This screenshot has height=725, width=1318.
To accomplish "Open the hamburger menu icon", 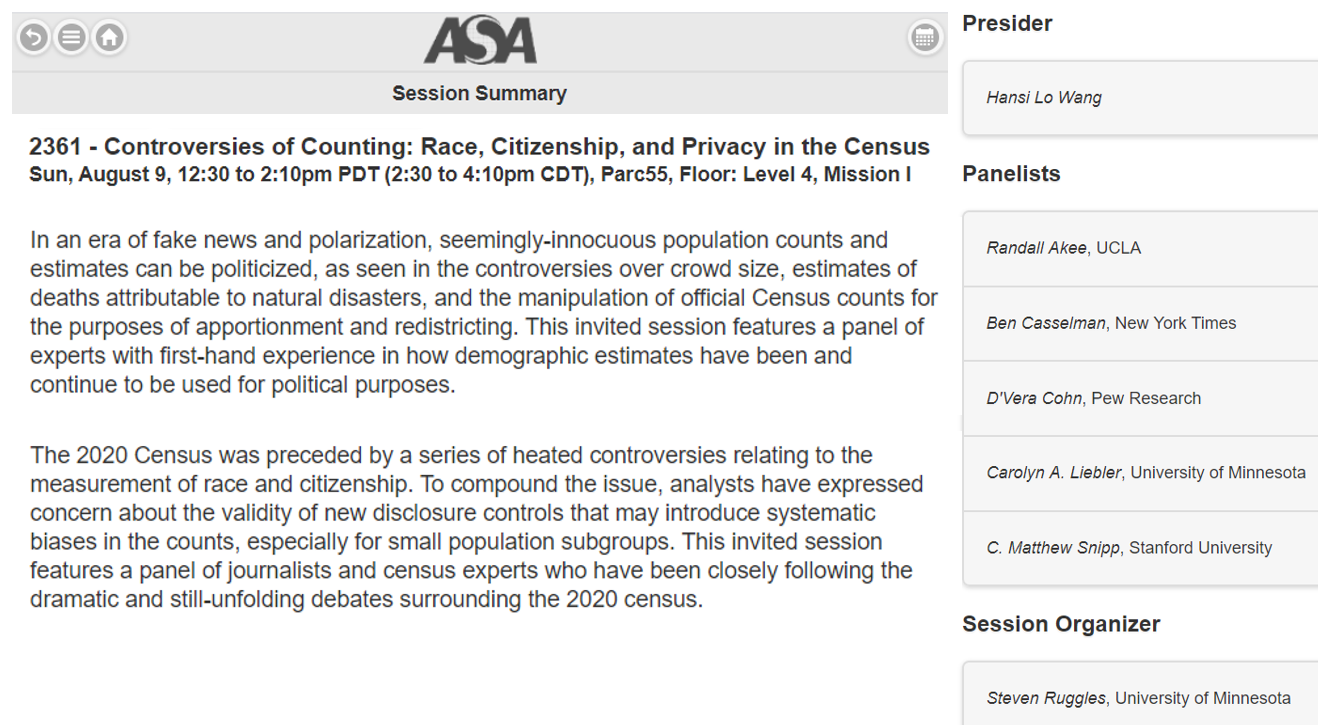I will pos(71,38).
